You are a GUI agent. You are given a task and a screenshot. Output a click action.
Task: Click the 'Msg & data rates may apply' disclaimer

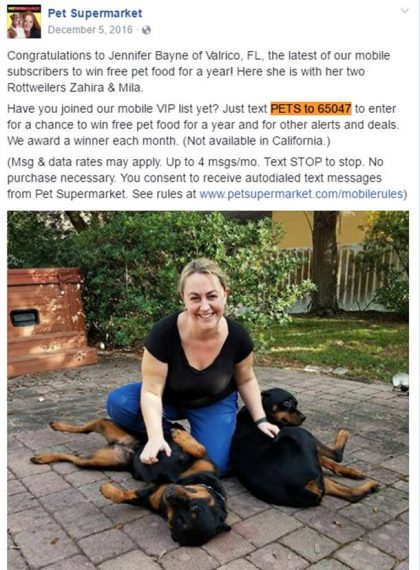[207, 178]
